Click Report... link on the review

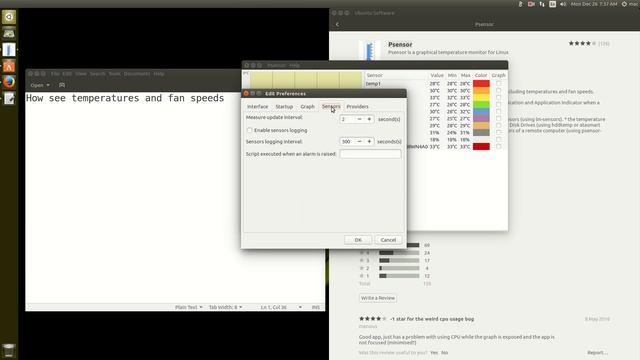click(597, 353)
